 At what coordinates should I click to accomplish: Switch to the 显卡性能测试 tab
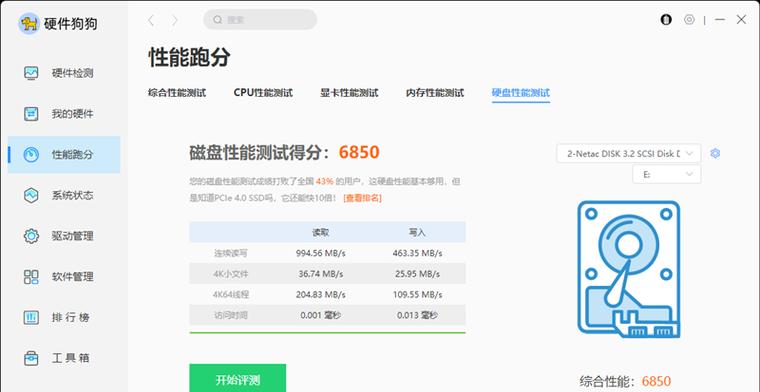[x=349, y=93]
